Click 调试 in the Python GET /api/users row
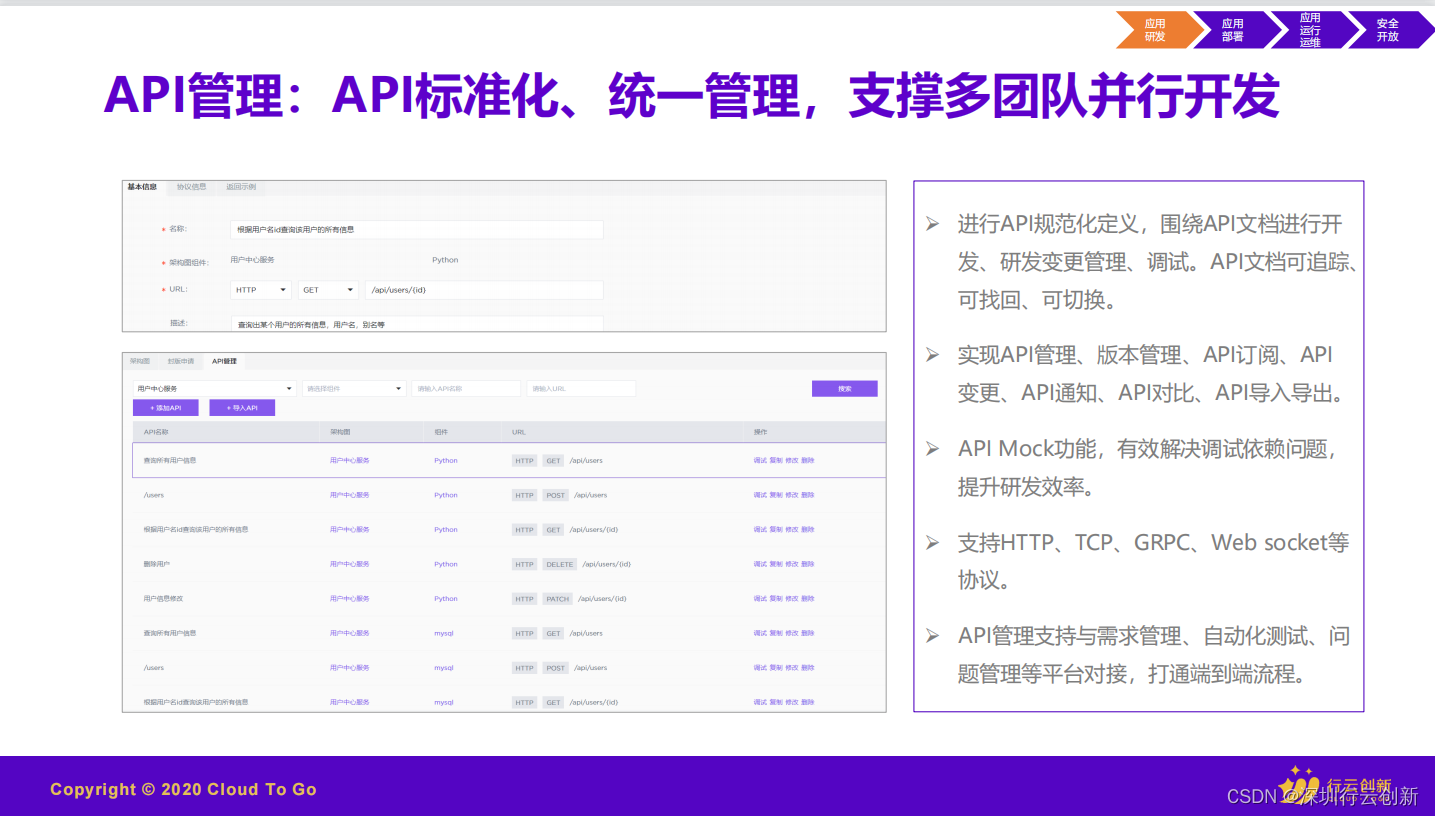1435x816 pixels. click(760, 461)
